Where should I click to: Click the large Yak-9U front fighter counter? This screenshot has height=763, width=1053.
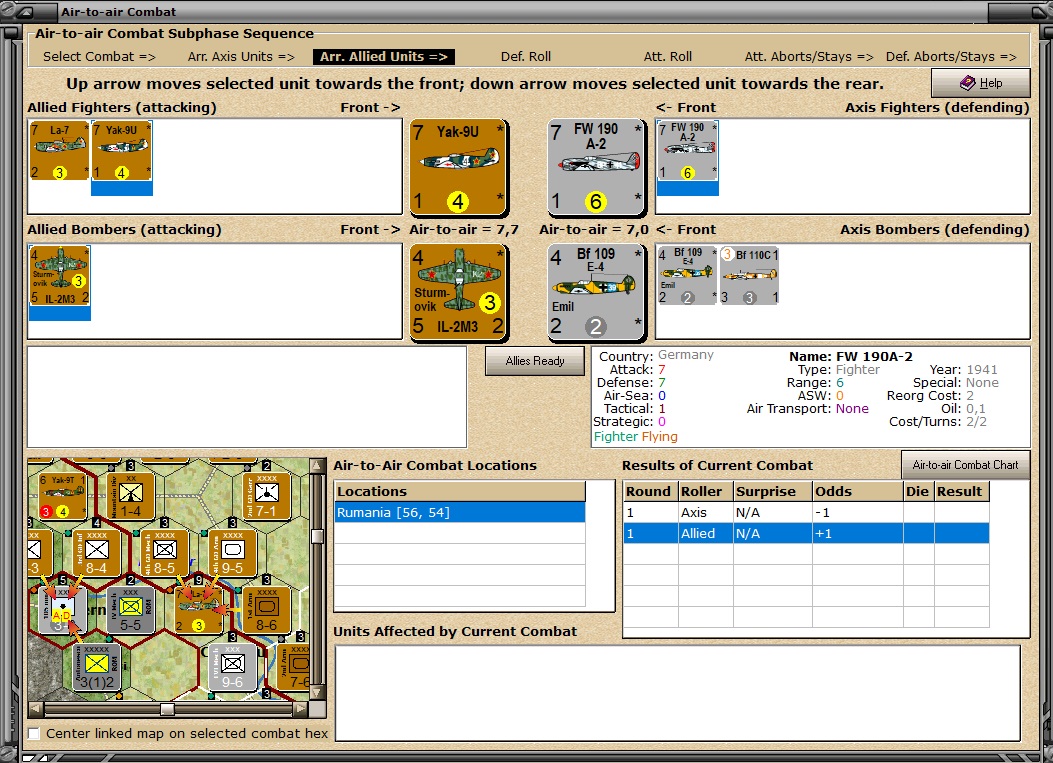[x=458, y=167]
